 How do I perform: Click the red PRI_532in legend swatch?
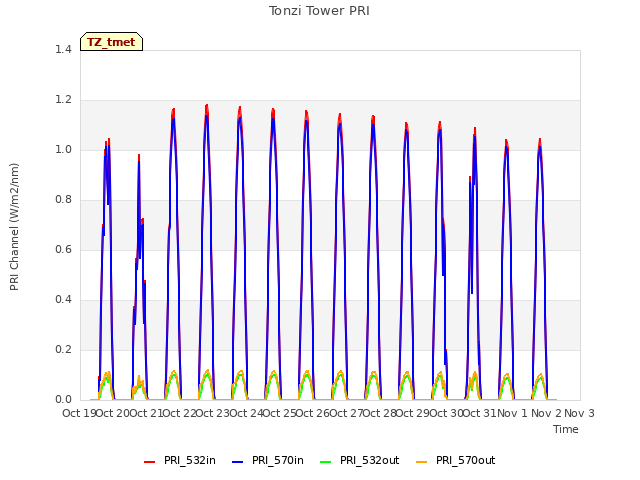coord(149,461)
